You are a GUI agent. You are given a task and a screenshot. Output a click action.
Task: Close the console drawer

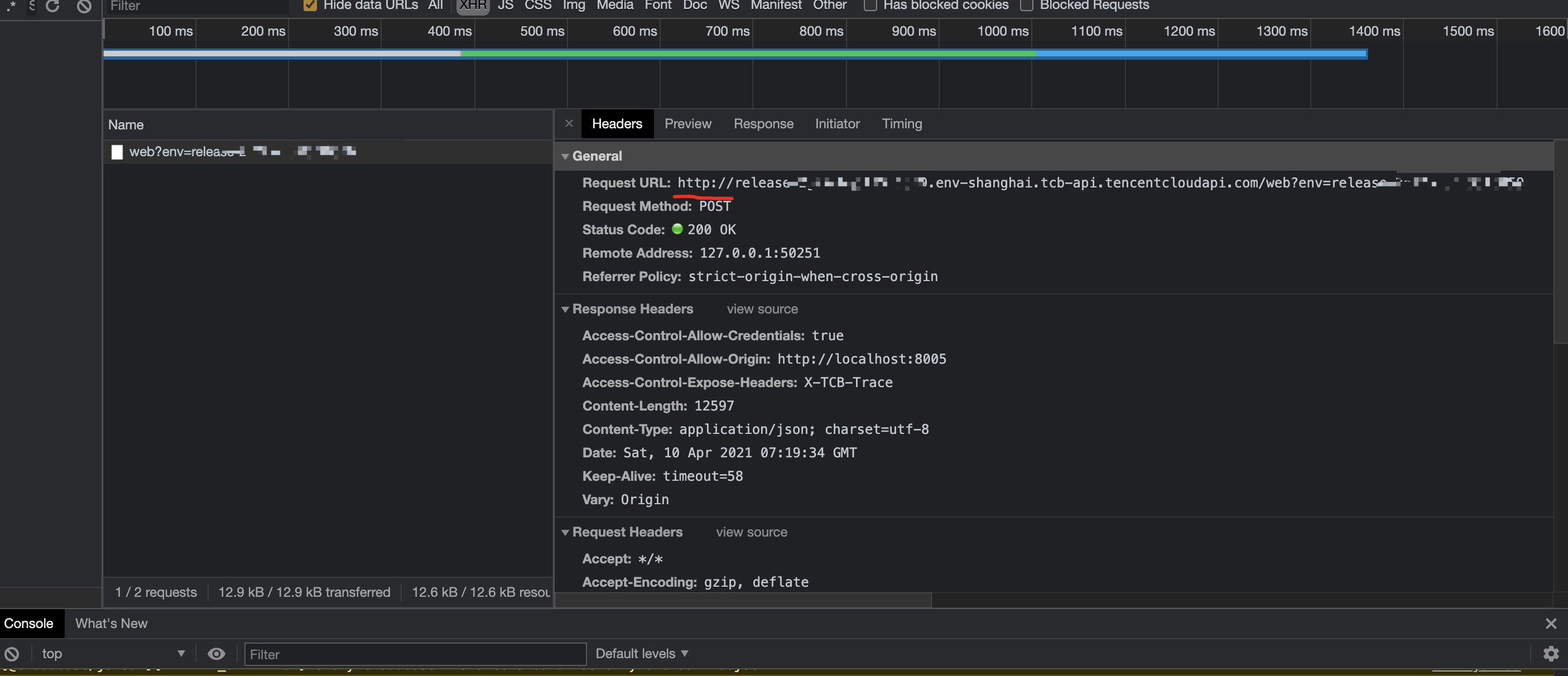click(x=1550, y=624)
